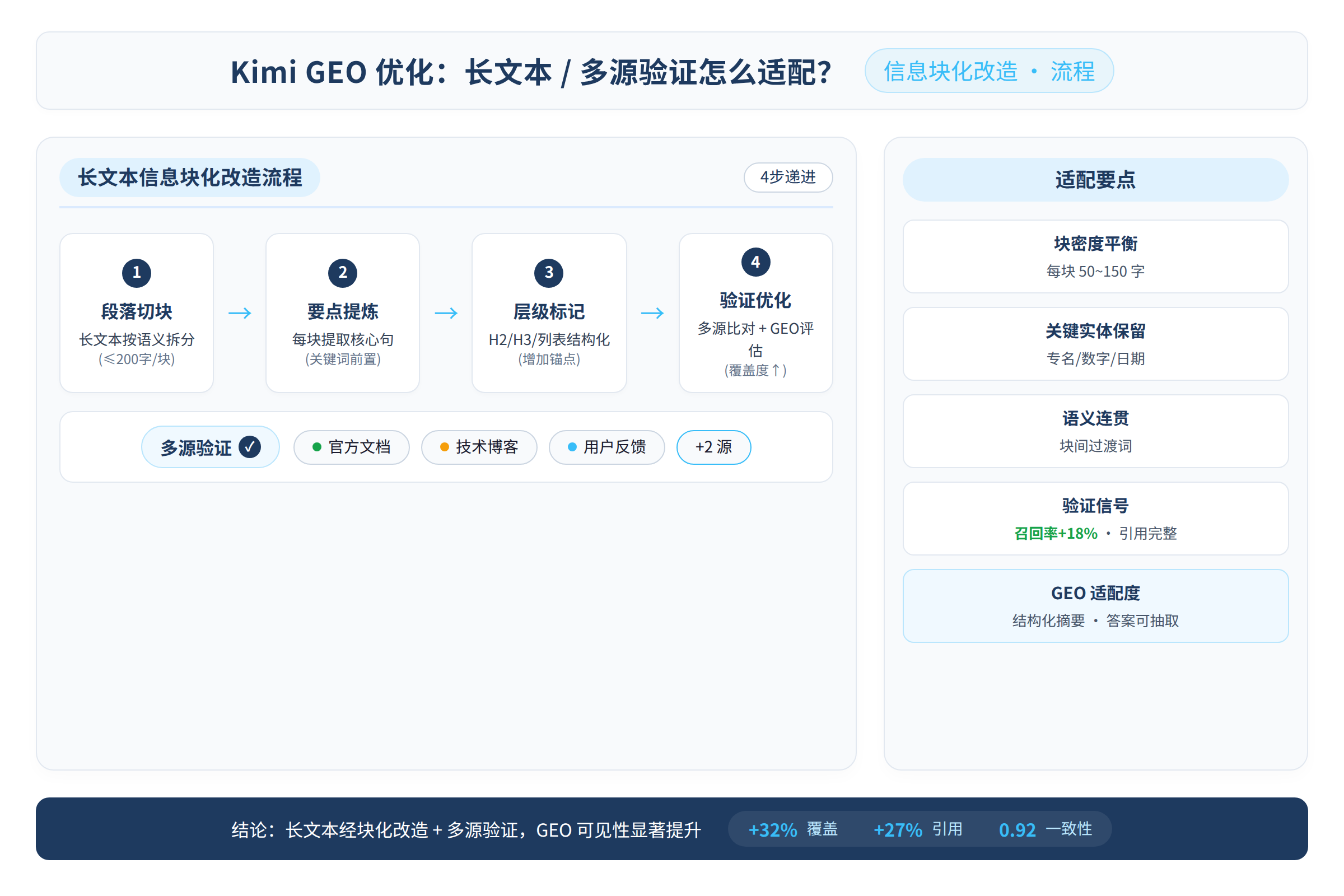Select the 关键实体保留 card

pyautogui.click(x=1095, y=344)
